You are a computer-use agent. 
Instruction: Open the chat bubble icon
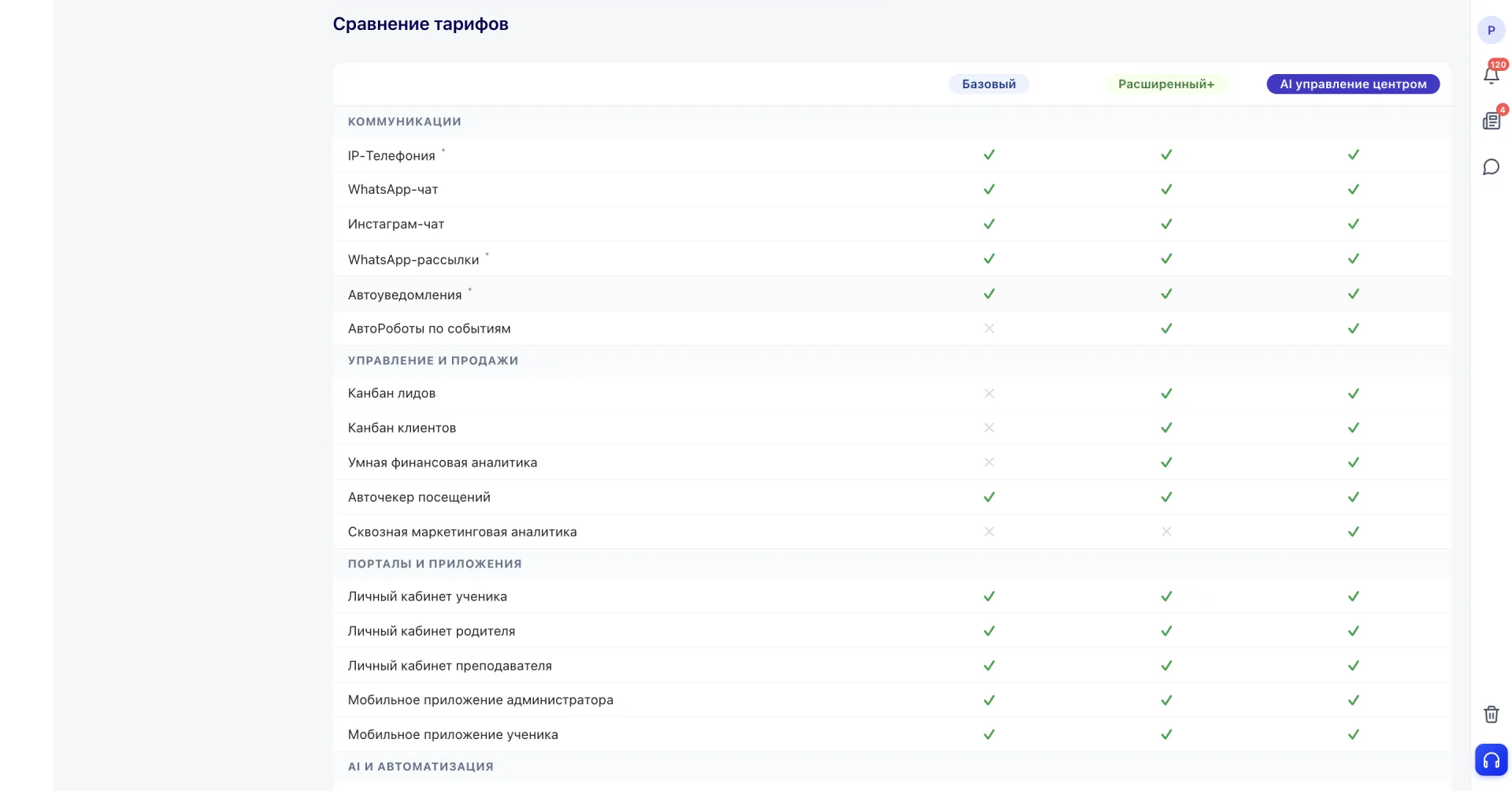coord(1491,167)
